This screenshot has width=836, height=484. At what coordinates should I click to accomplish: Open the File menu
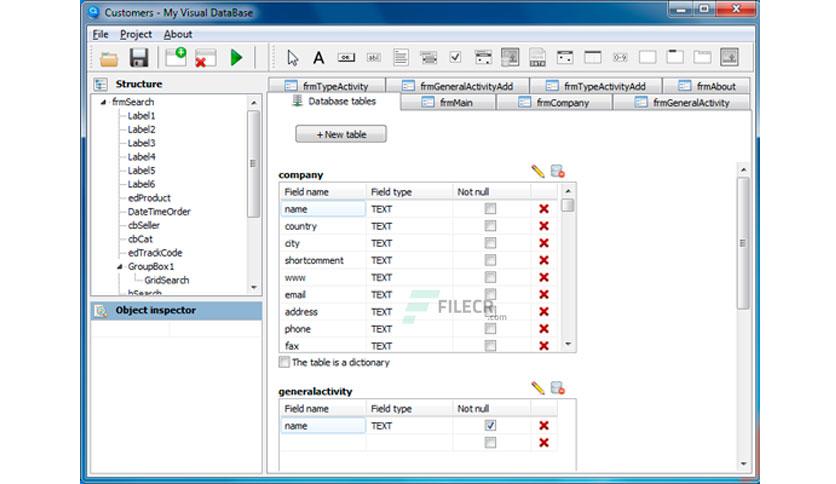[x=100, y=34]
